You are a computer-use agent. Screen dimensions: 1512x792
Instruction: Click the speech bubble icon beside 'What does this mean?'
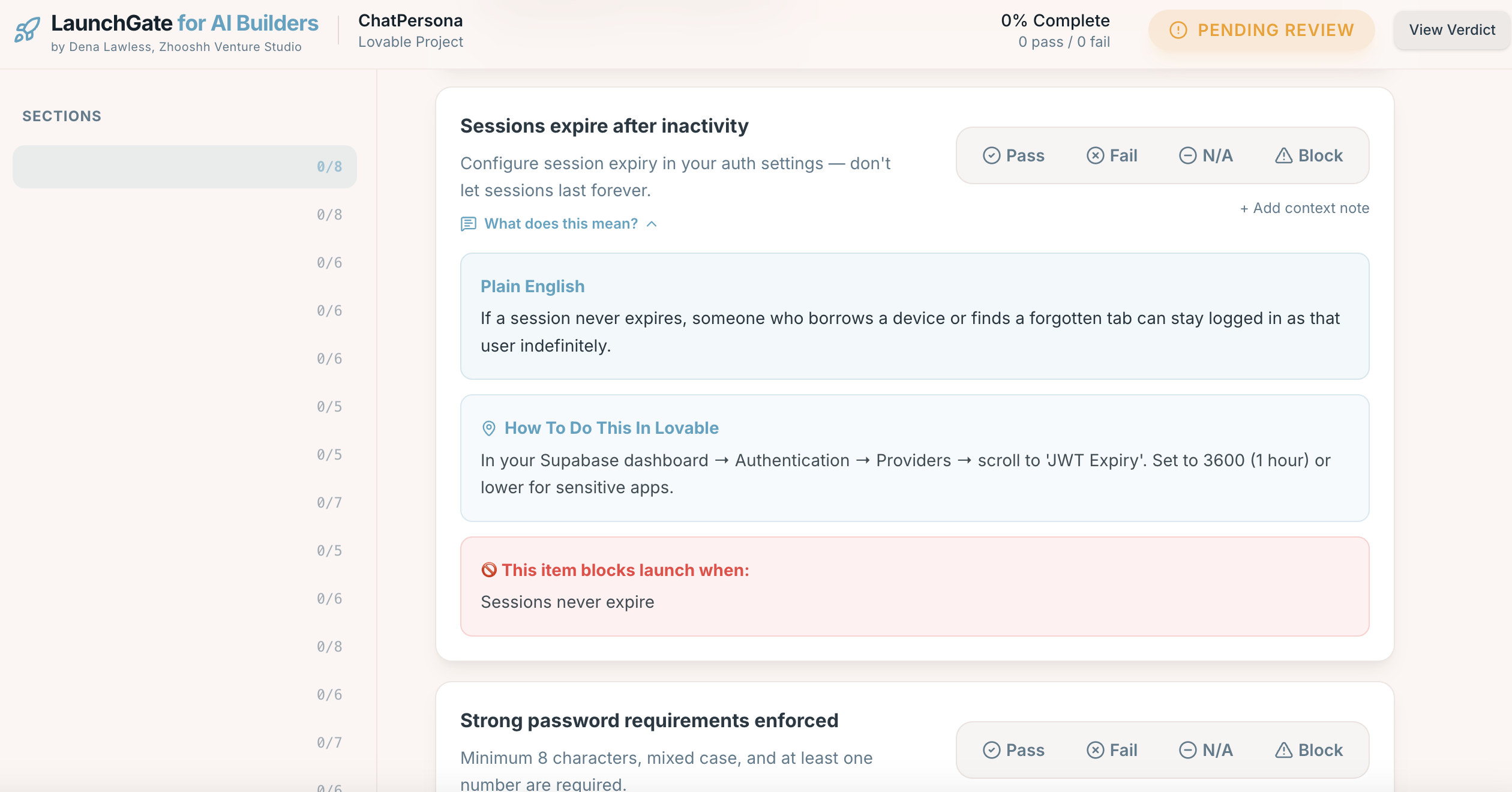click(468, 224)
